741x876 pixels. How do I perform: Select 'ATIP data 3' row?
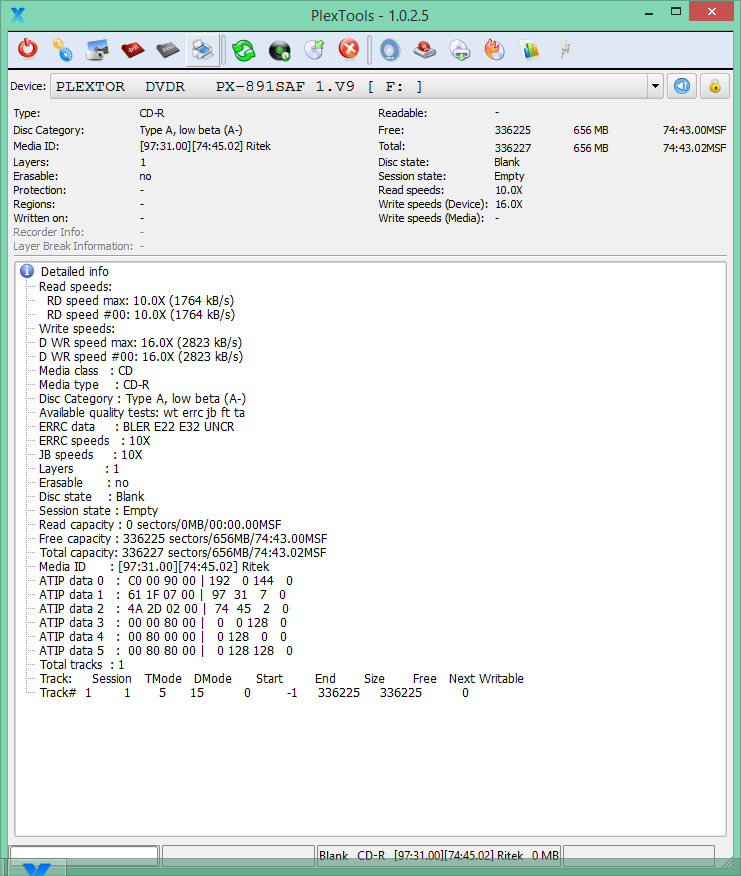tap(163, 622)
